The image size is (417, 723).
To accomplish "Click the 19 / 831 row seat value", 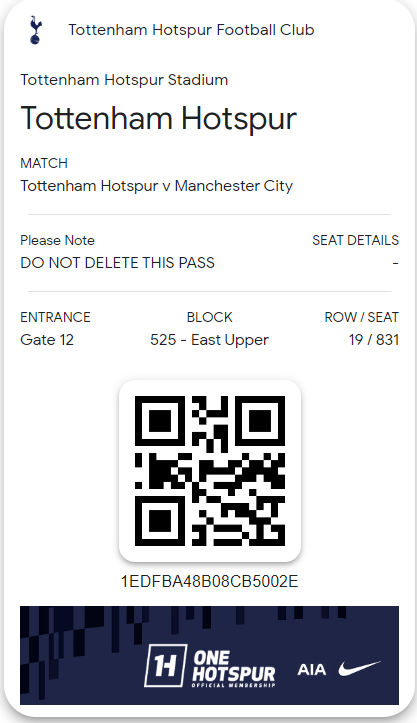I will 374,340.
